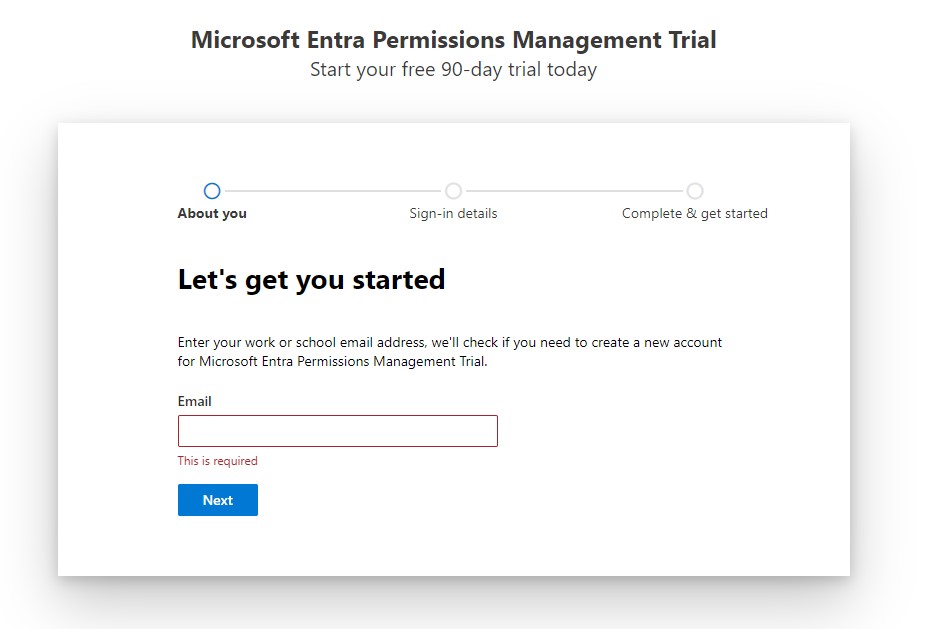Click the Microsoft Entra Permissions Management Trial title

click(453, 40)
